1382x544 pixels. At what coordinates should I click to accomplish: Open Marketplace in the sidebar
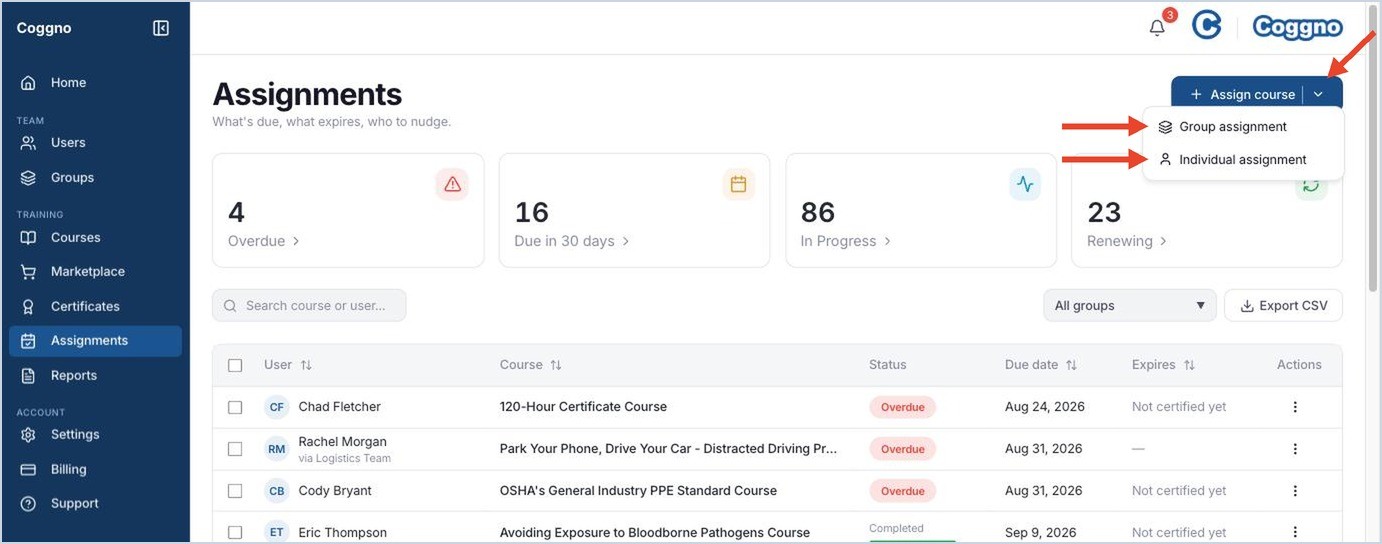[95, 272]
